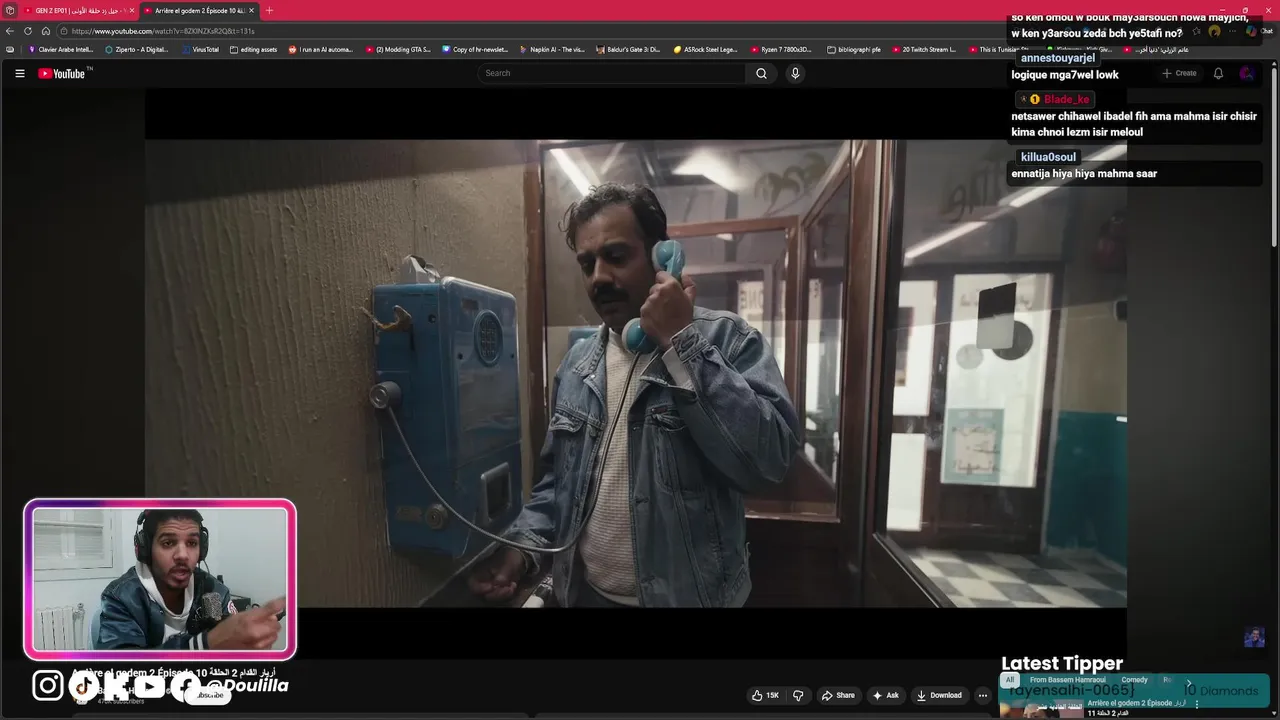Focus the browser address bar URL

click(163, 31)
